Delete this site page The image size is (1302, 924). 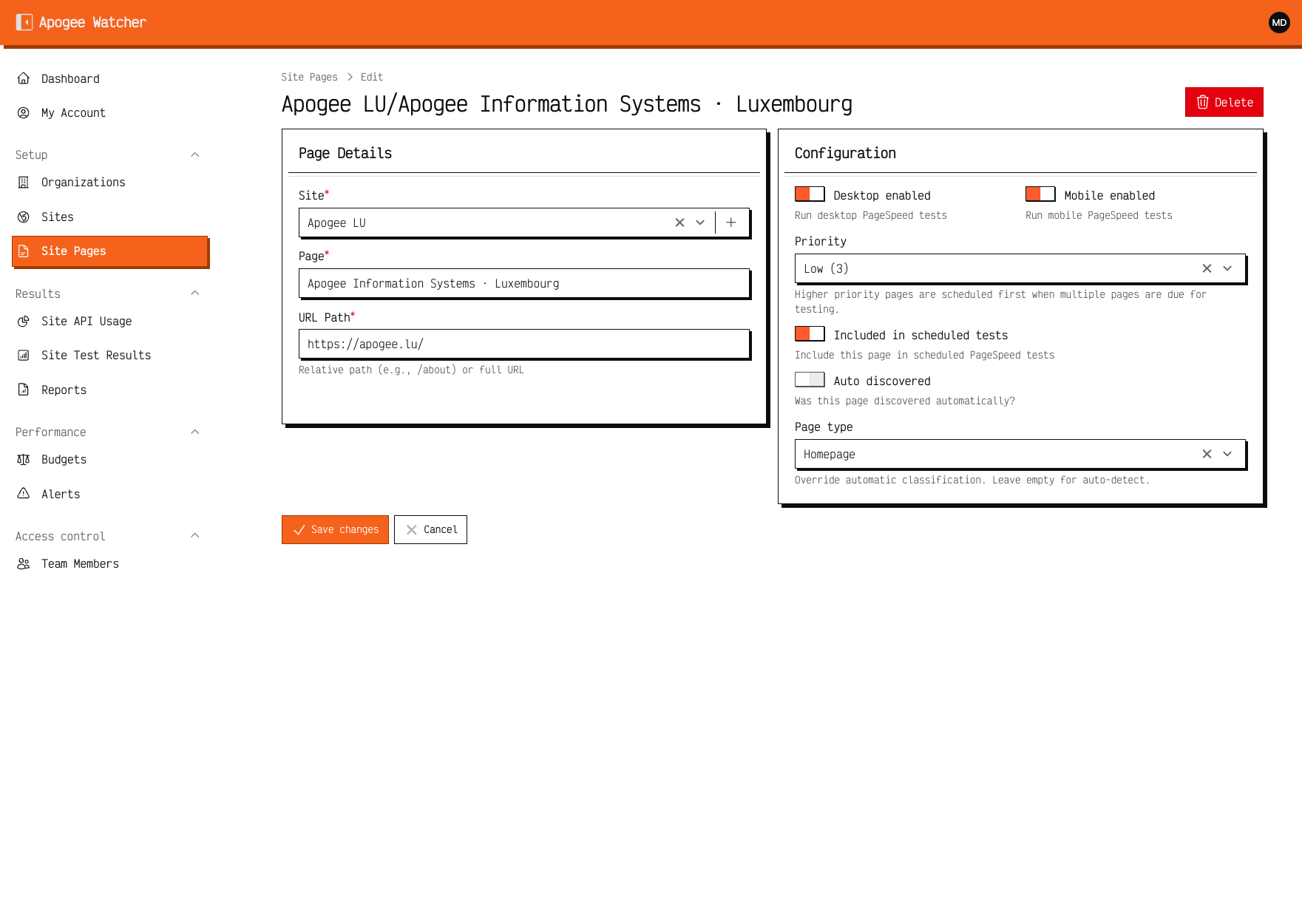pyautogui.click(x=1224, y=102)
